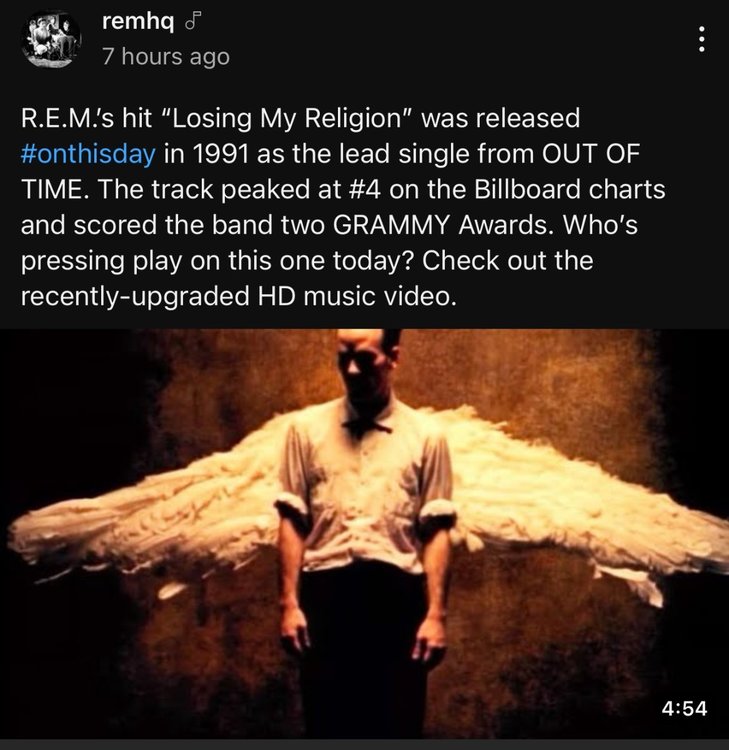Tap the bow tie on the man in video
The image size is (729, 750).
pos(366,425)
